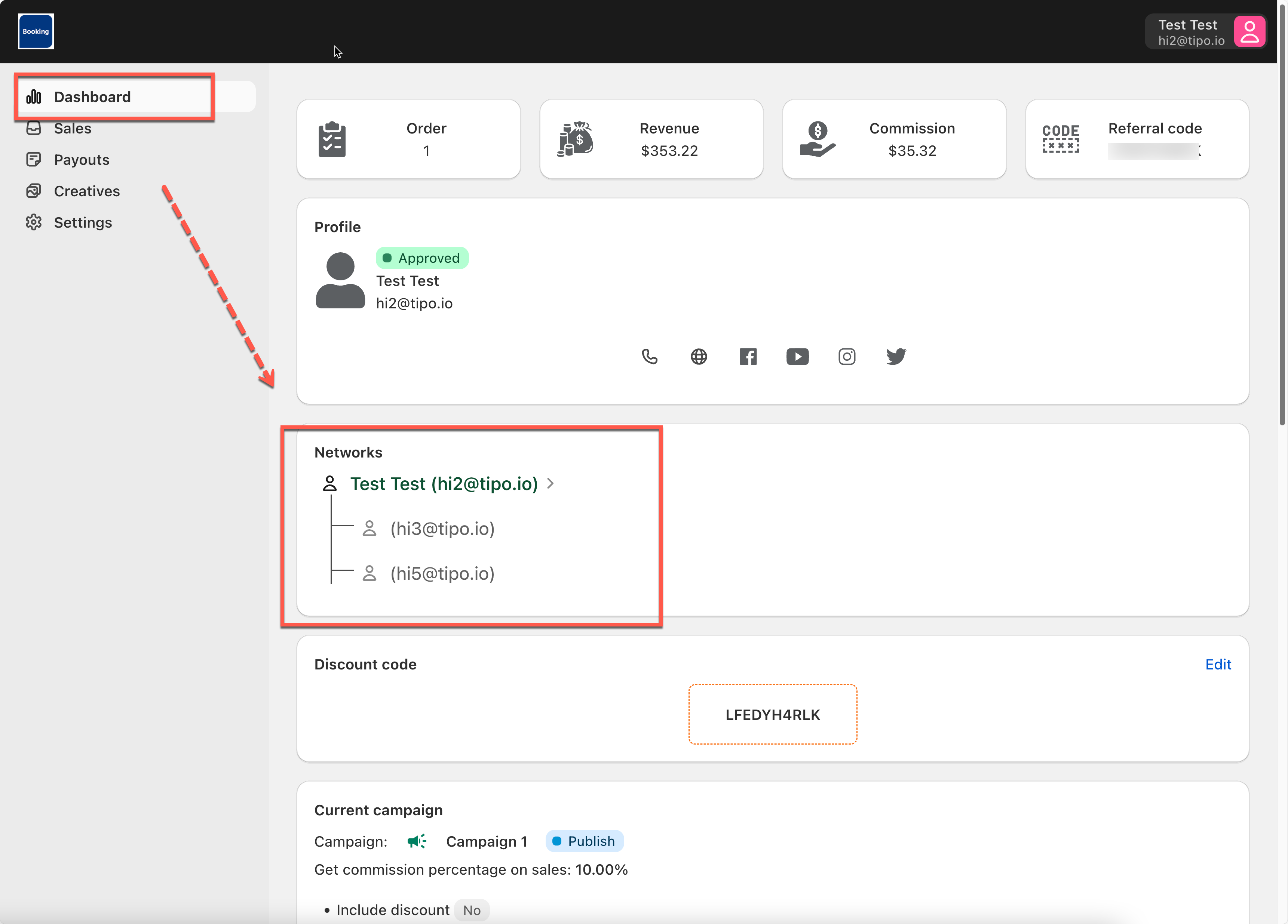Click the LFEDYH4RLK discount code box
This screenshot has width=1288, height=924.
click(x=772, y=715)
